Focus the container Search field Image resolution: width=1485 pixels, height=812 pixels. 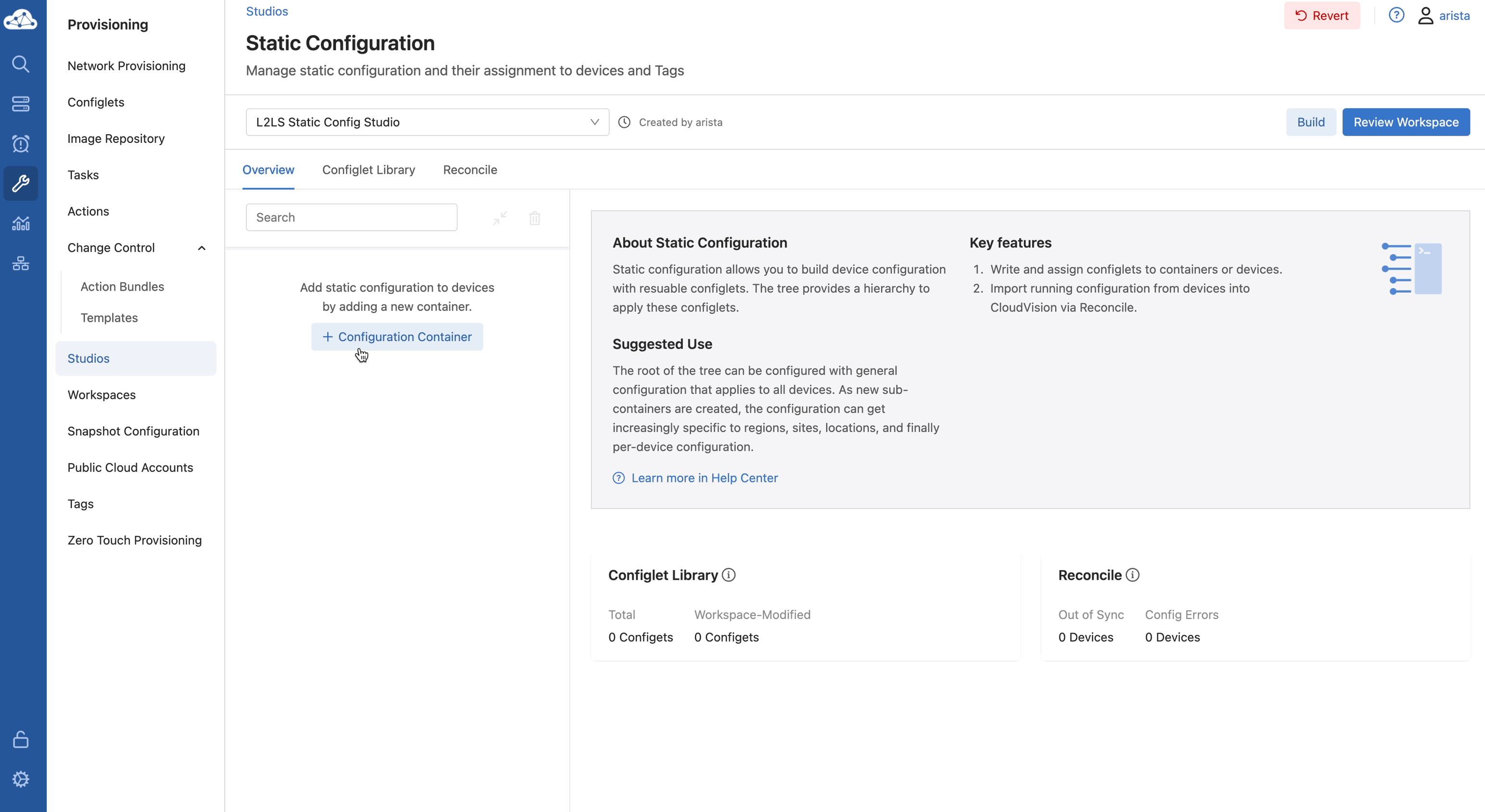point(351,217)
